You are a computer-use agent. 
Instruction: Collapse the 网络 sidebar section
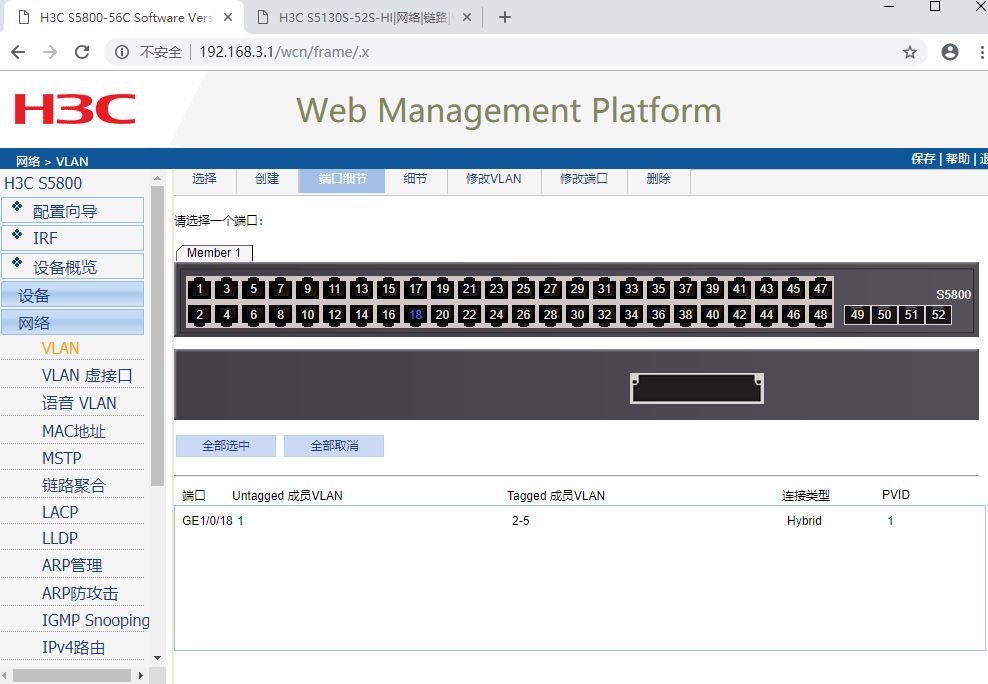(72, 322)
